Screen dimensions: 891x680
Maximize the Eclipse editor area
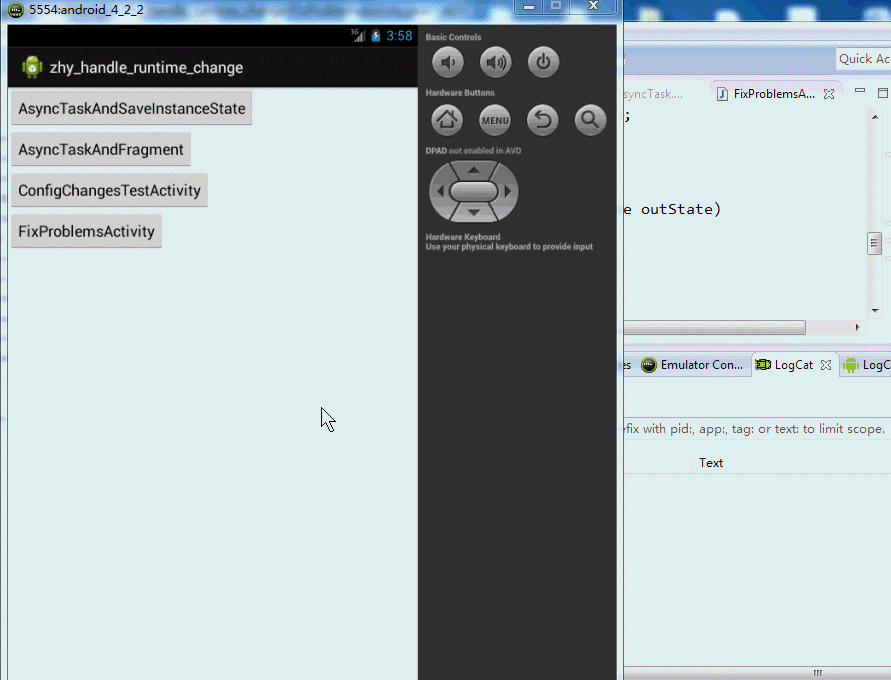coord(882,92)
